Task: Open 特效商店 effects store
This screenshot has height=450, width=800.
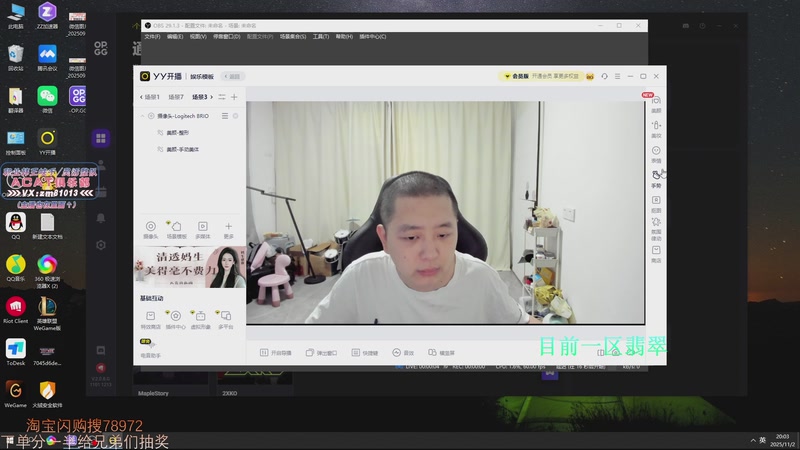Action: point(151,320)
